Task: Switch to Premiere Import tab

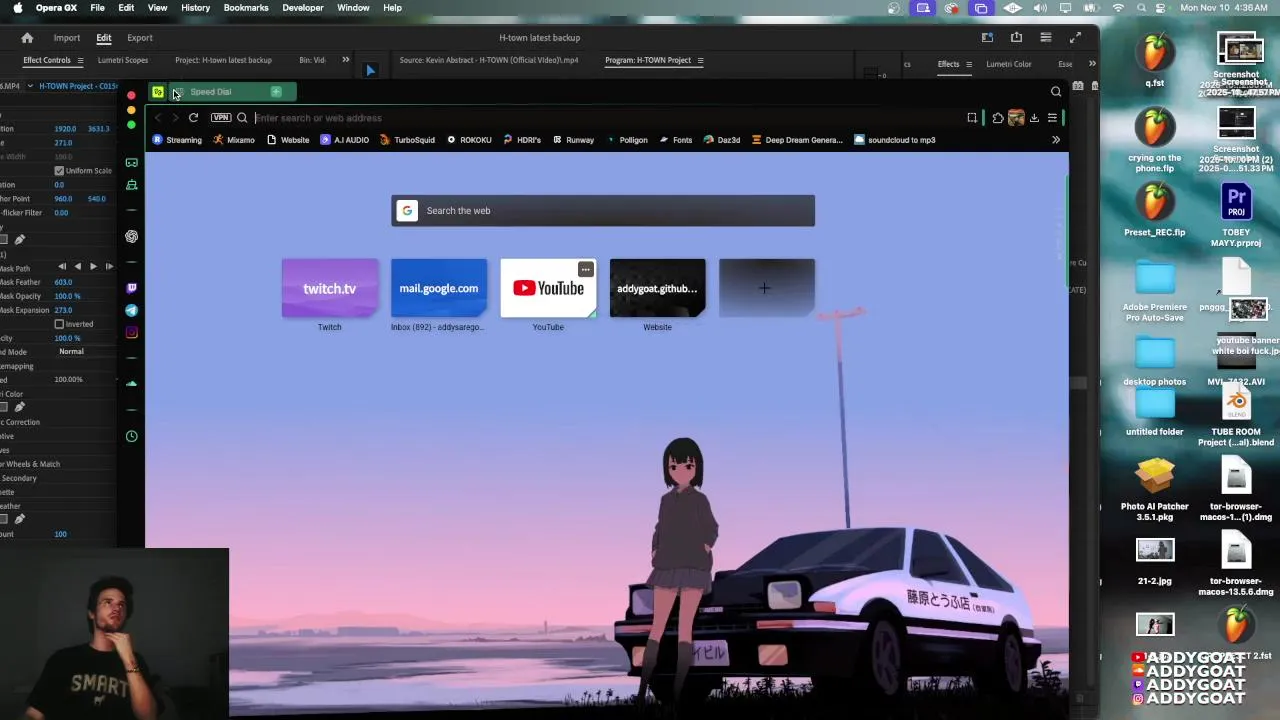Action: (67, 38)
